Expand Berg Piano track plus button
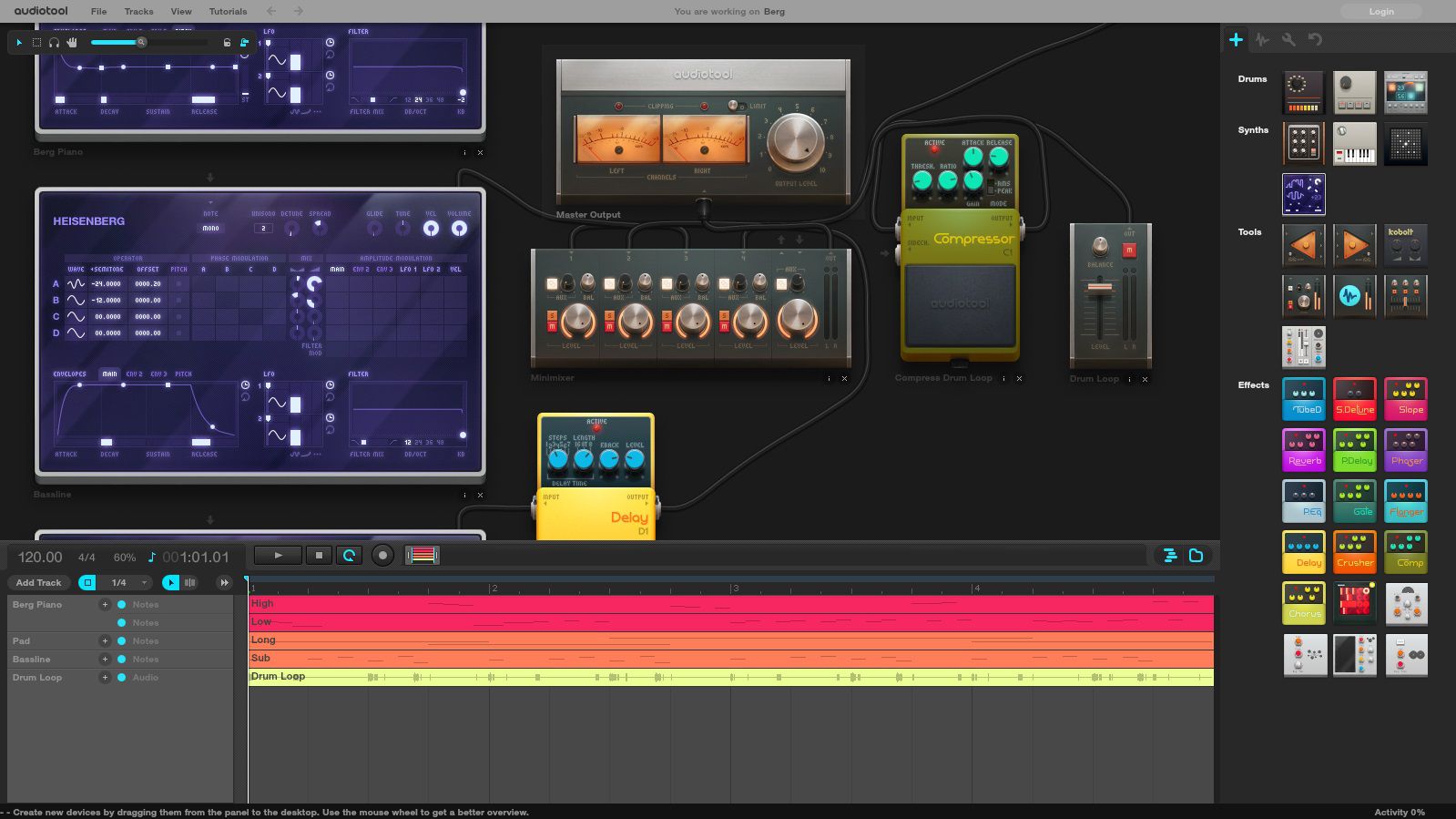This screenshot has width=1456, height=819. tap(105, 604)
